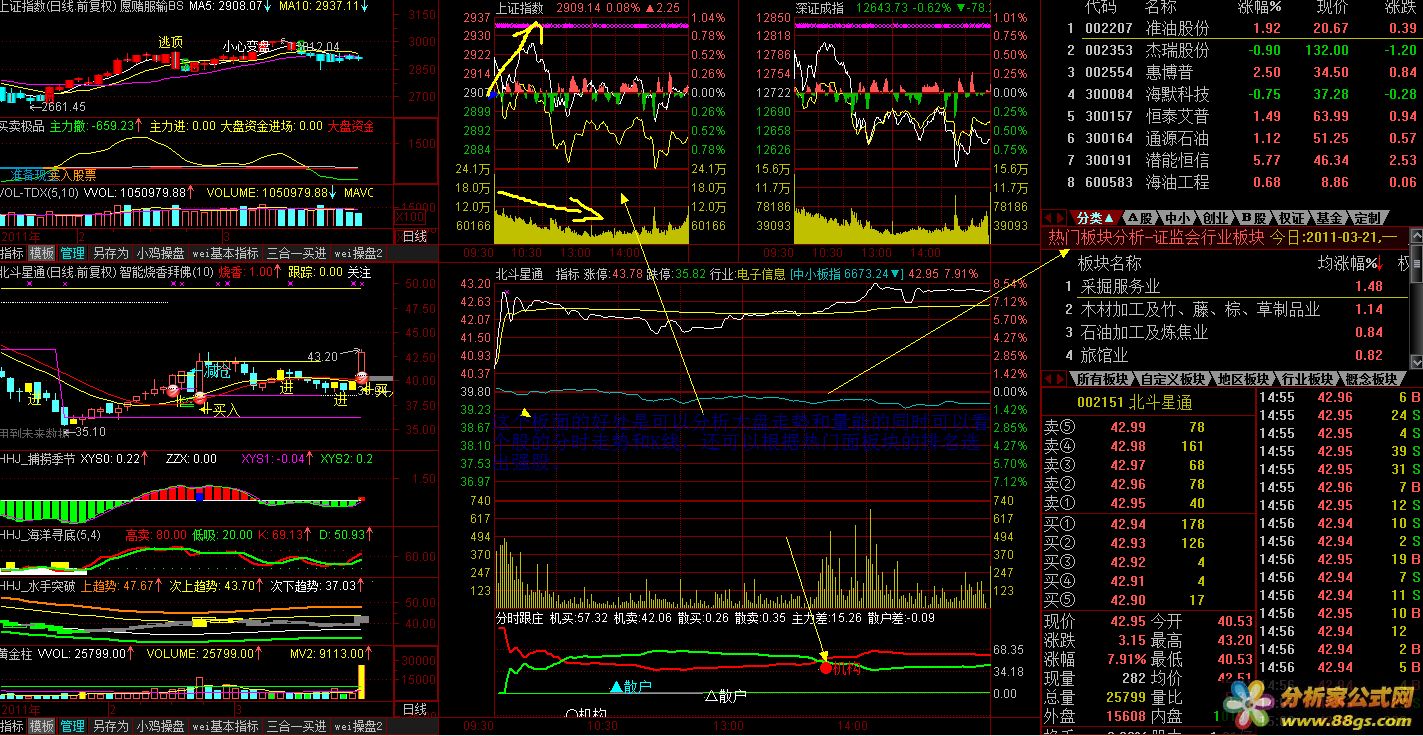
Task: Click 买① order price 42.94
Action: (x=1127, y=523)
